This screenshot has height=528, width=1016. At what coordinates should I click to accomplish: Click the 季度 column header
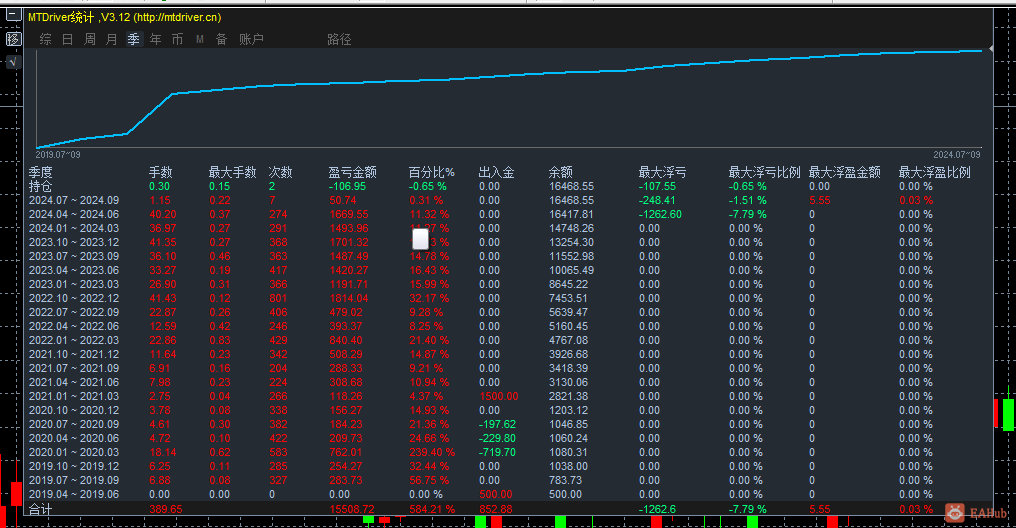pos(40,172)
